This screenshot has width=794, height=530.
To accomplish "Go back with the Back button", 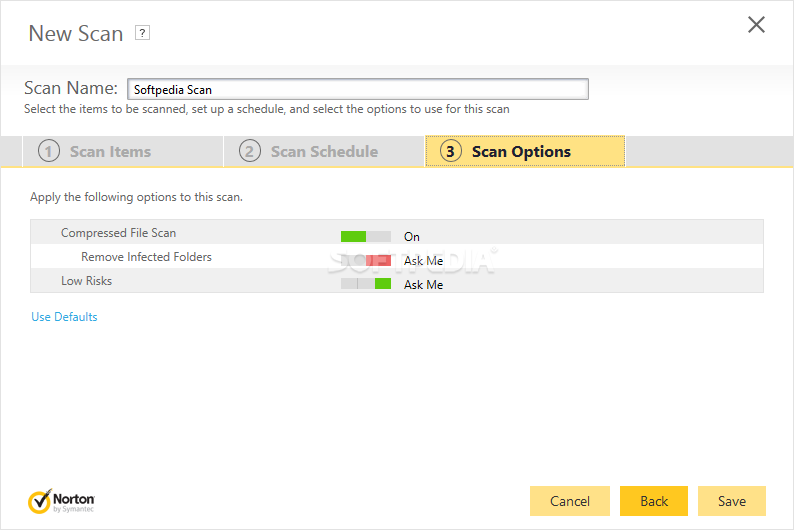I will (x=654, y=501).
